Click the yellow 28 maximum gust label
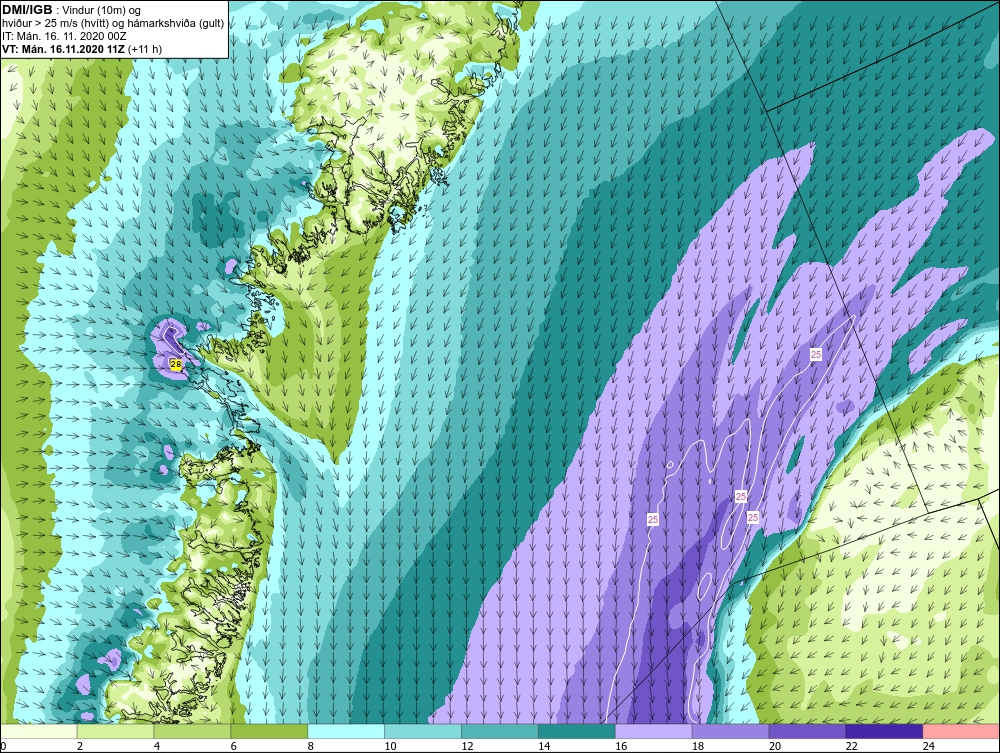 click(176, 364)
